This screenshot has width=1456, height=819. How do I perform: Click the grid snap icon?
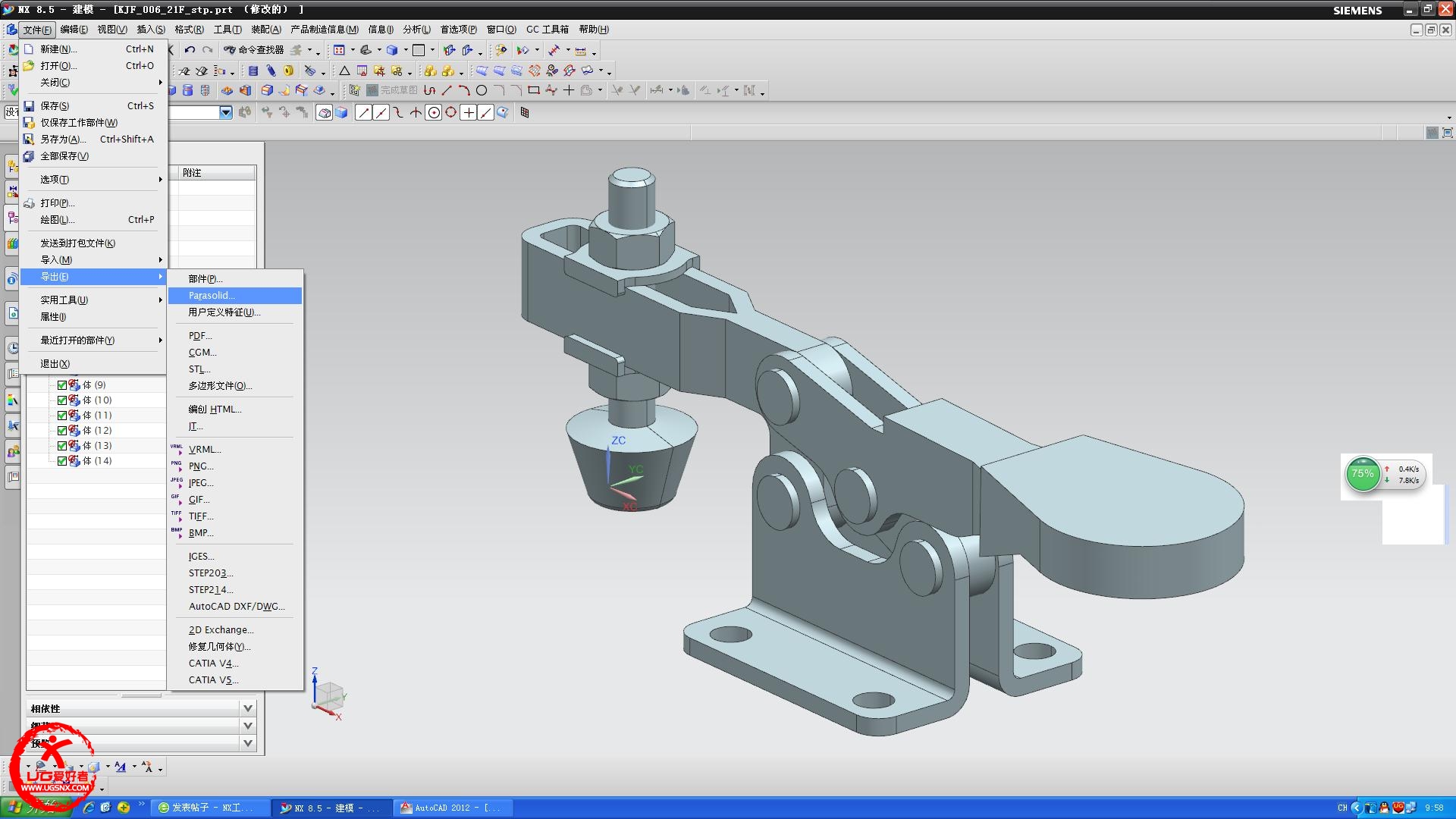pyautogui.click(x=524, y=112)
